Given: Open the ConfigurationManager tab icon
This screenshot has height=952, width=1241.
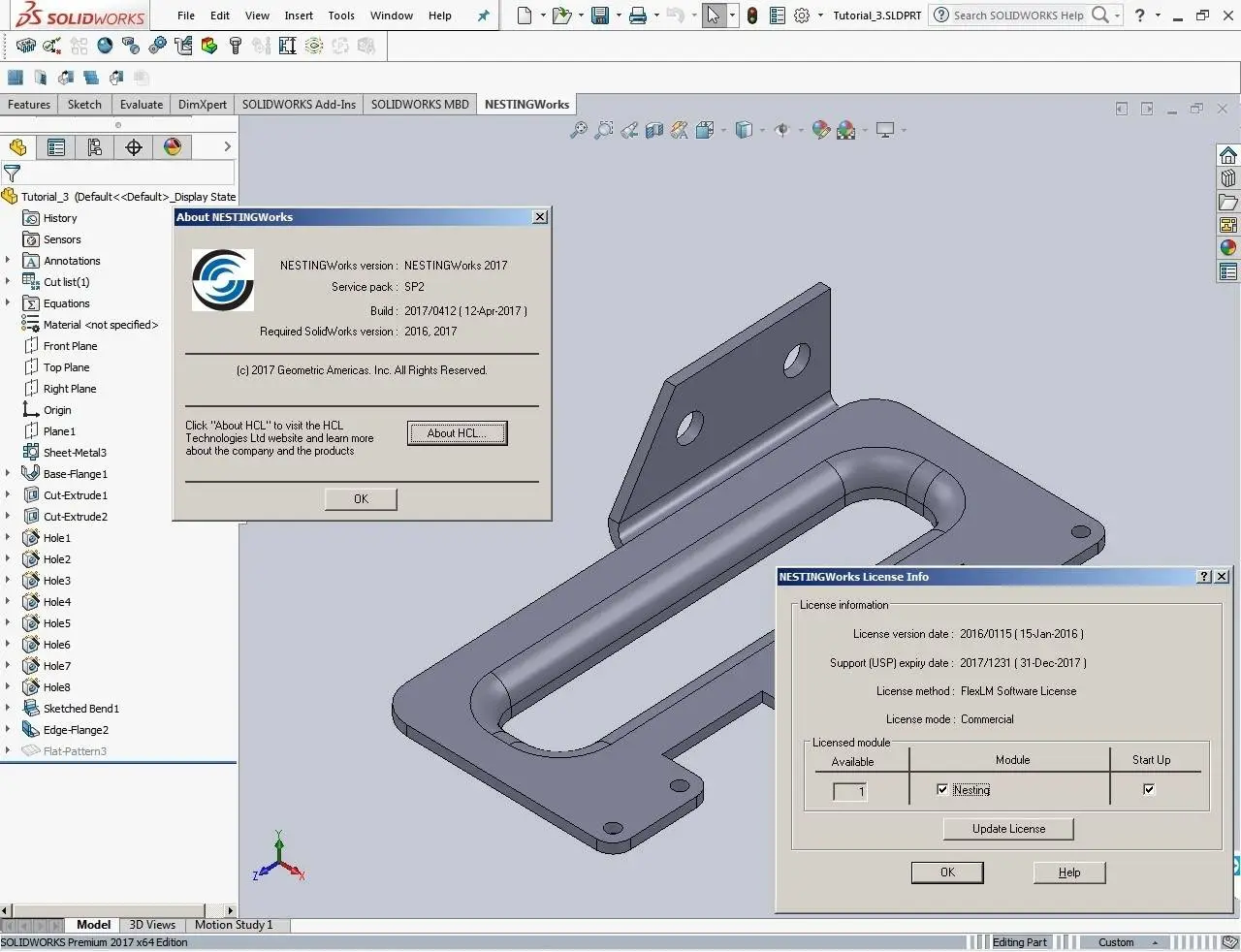Looking at the screenshot, I should 95,147.
